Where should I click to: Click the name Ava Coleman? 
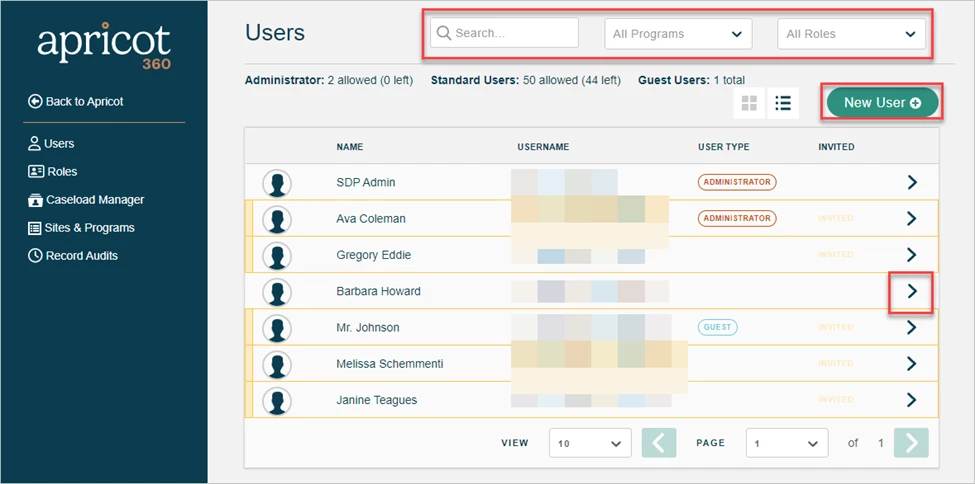click(371, 218)
